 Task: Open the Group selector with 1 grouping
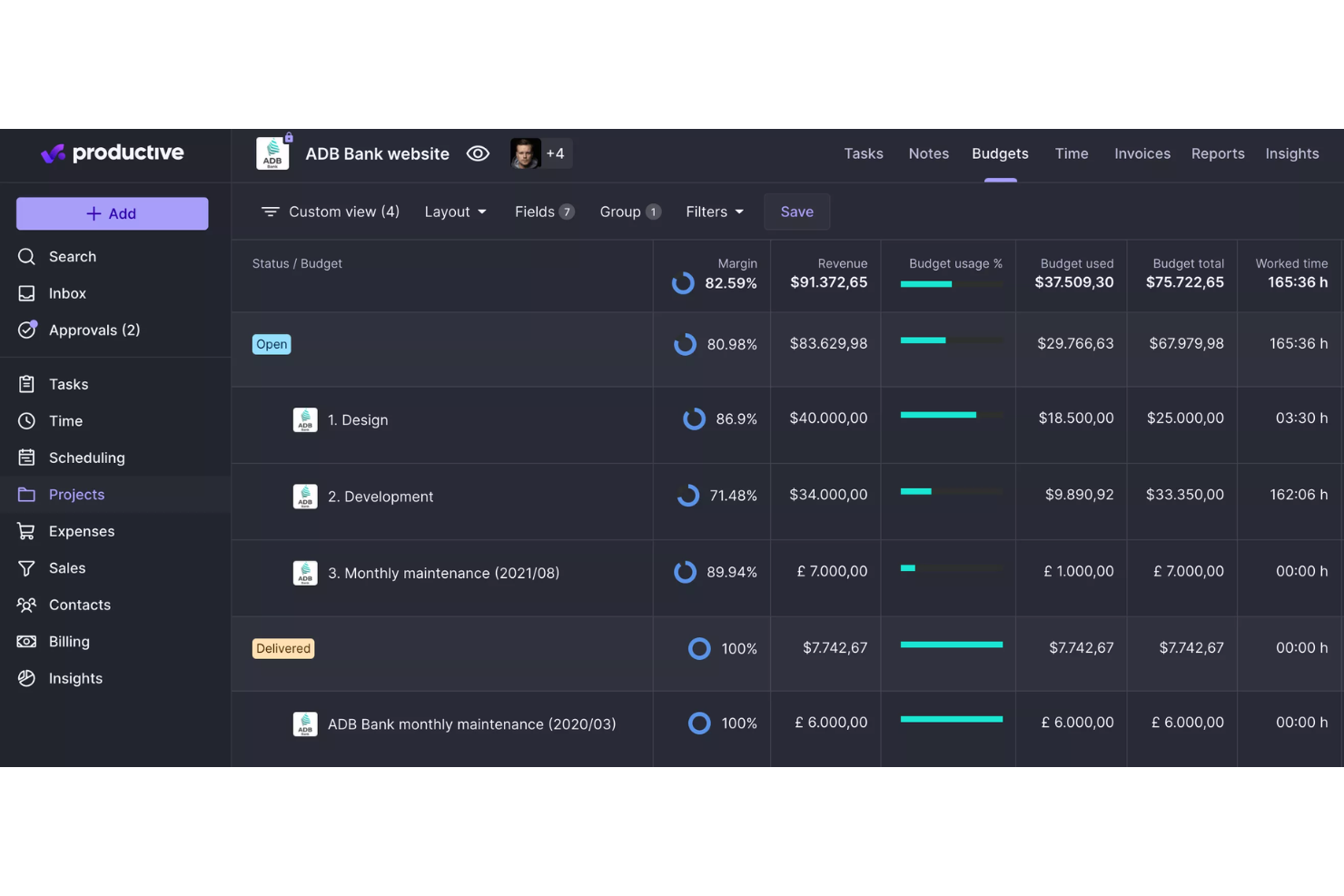click(x=630, y=212)
